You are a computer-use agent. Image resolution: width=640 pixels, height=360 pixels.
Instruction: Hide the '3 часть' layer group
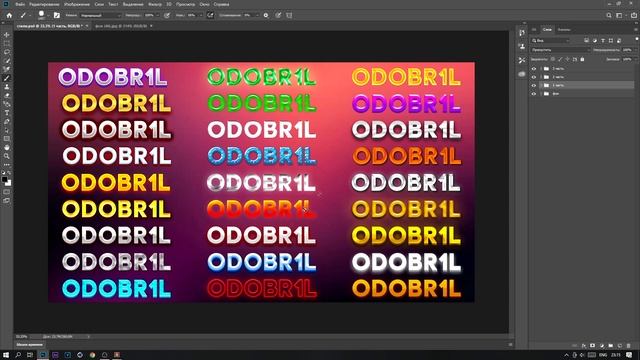point(533,69)
